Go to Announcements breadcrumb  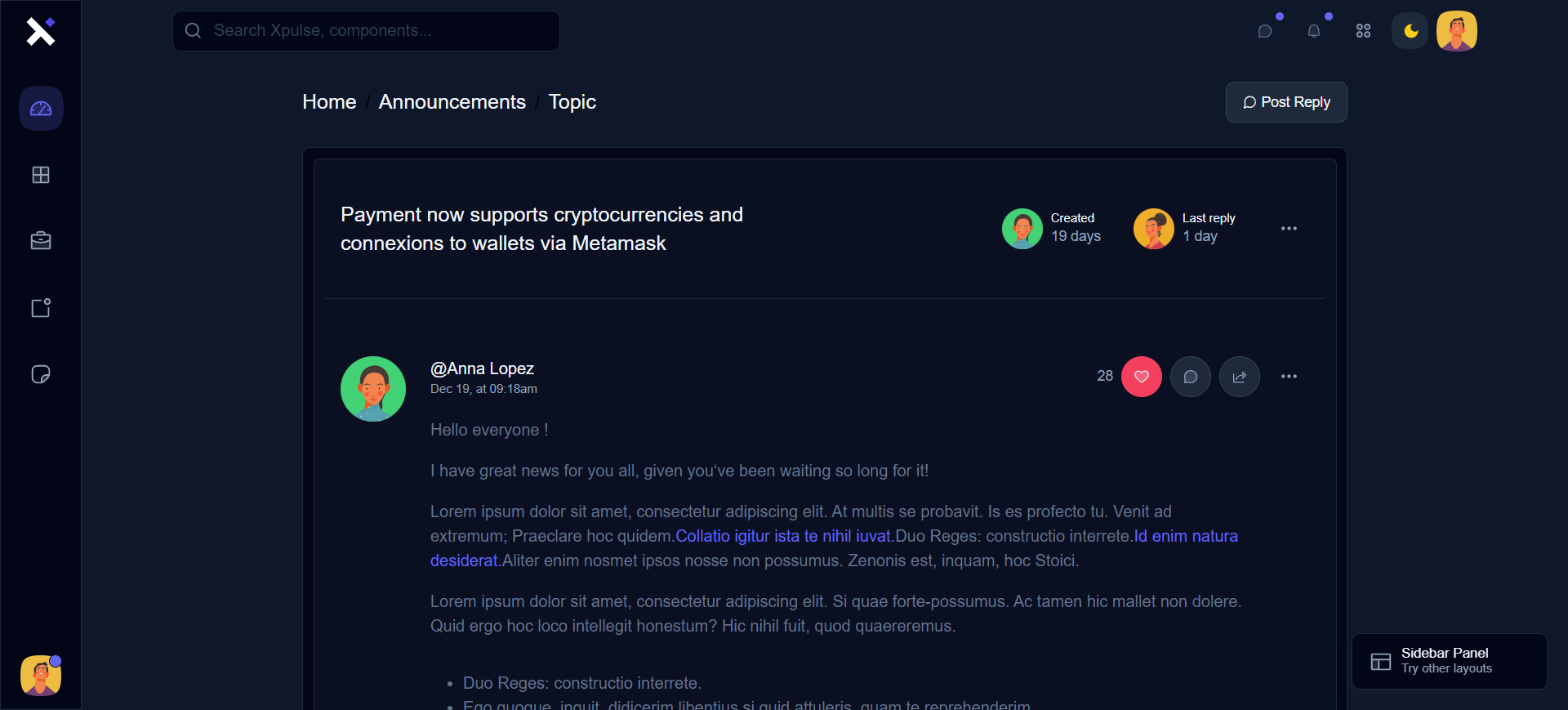pyautogui.click(x=452, y=102)
